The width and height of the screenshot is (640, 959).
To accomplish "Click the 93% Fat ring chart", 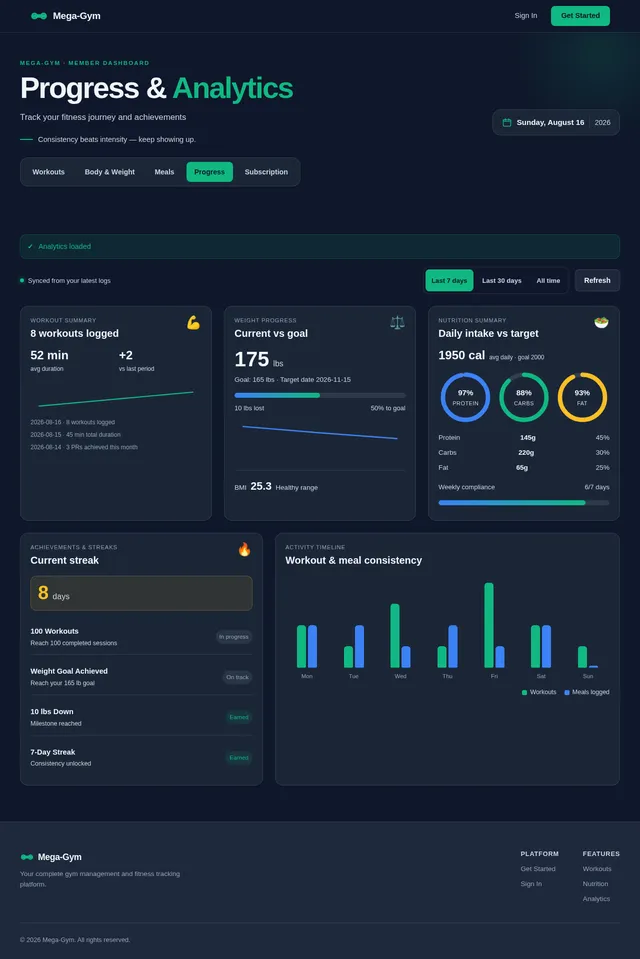I will pos(582,397).
